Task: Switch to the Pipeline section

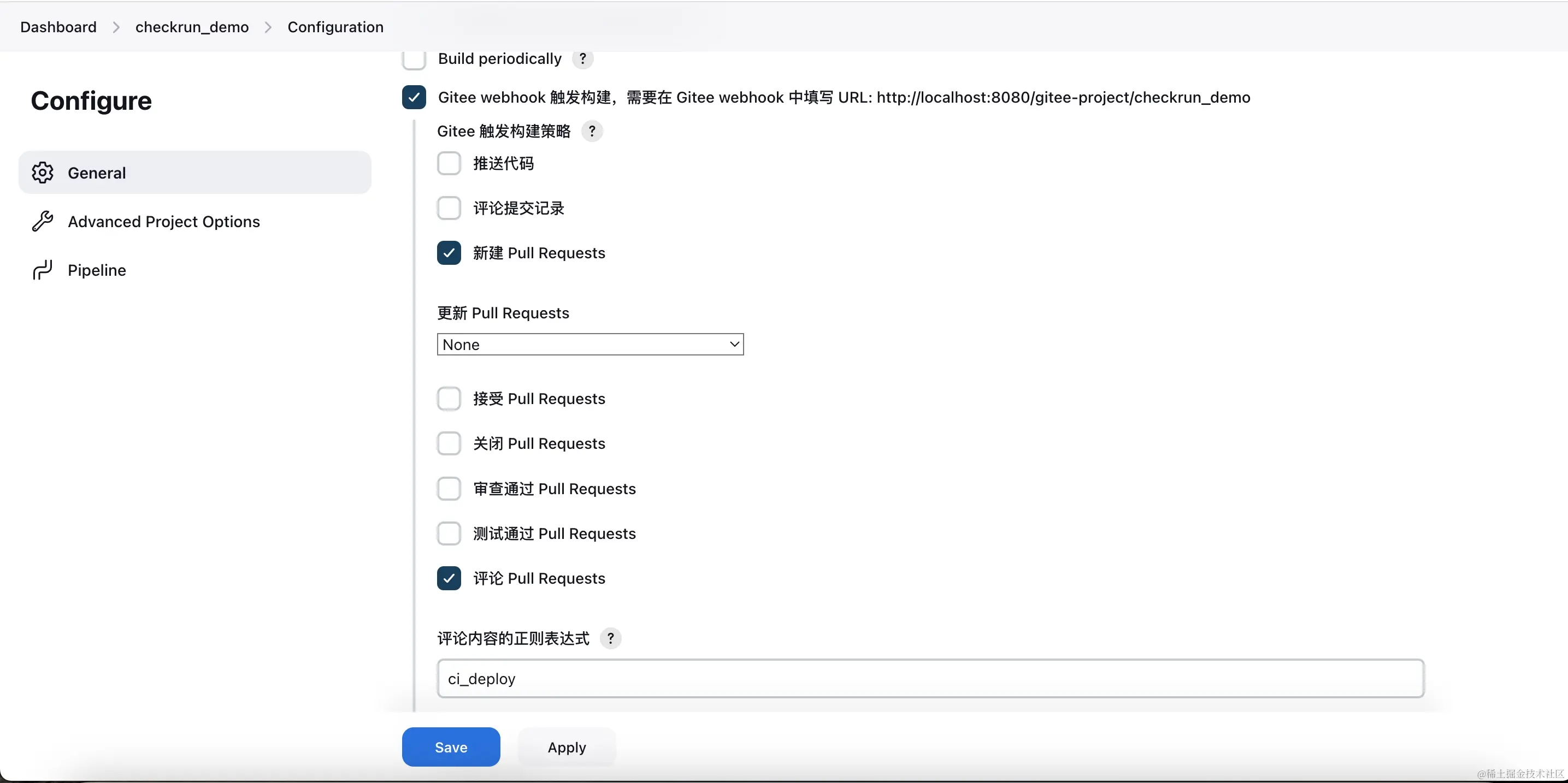Action: pos(96,270)
